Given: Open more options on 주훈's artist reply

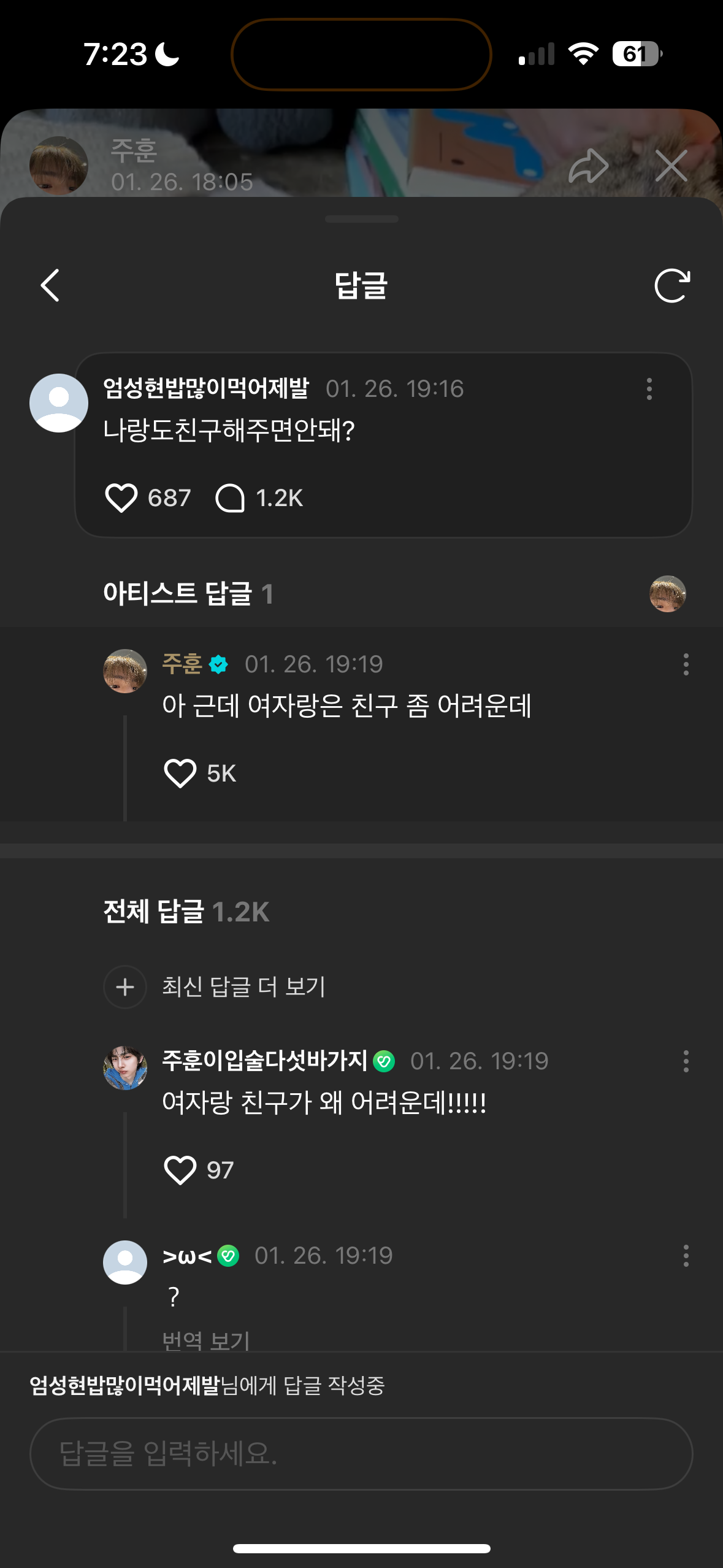Looking at the screenshot, I should (686, 664).
